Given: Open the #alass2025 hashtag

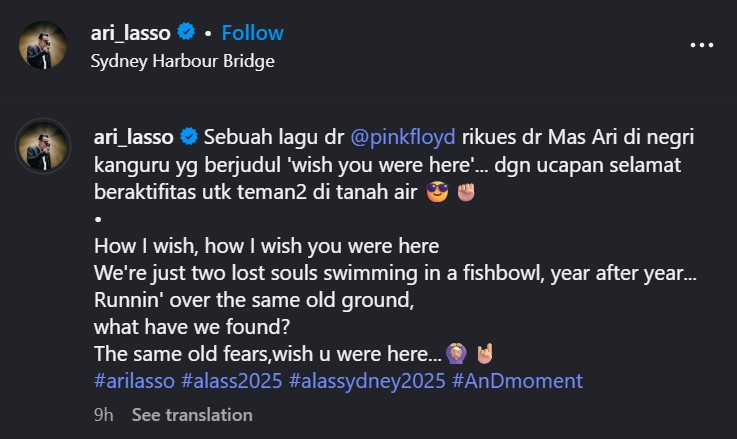Looking at the screenshot, I should coord(233,381).
